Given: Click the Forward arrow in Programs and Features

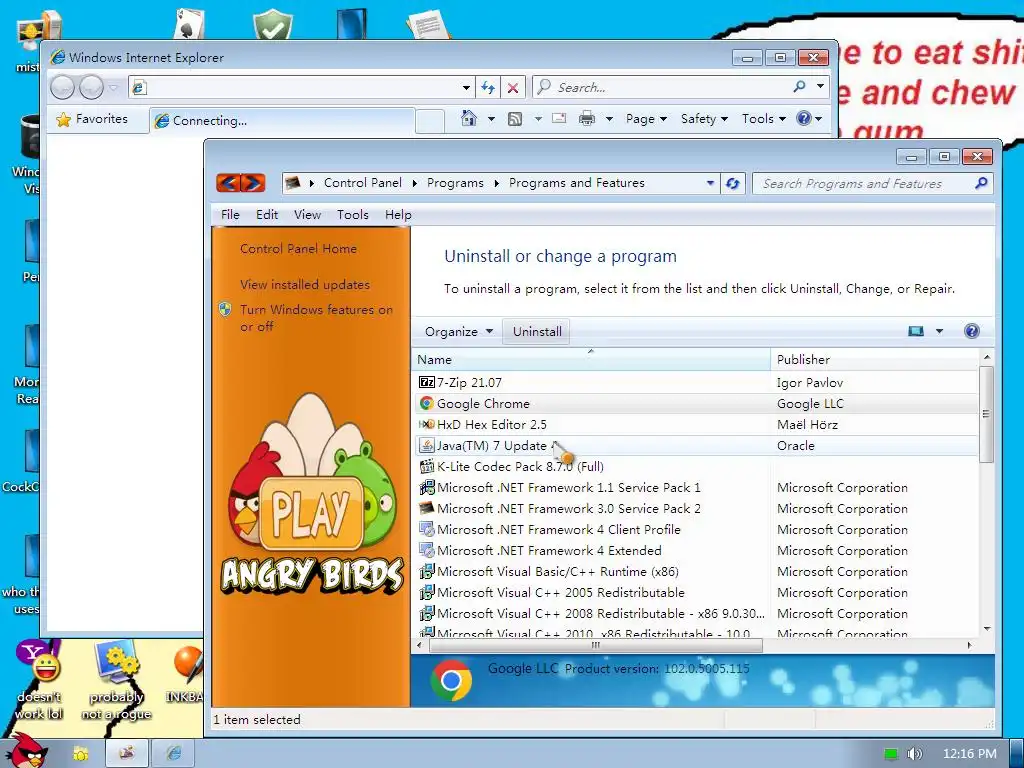Looking at the screenshot, I should point(253,183).
